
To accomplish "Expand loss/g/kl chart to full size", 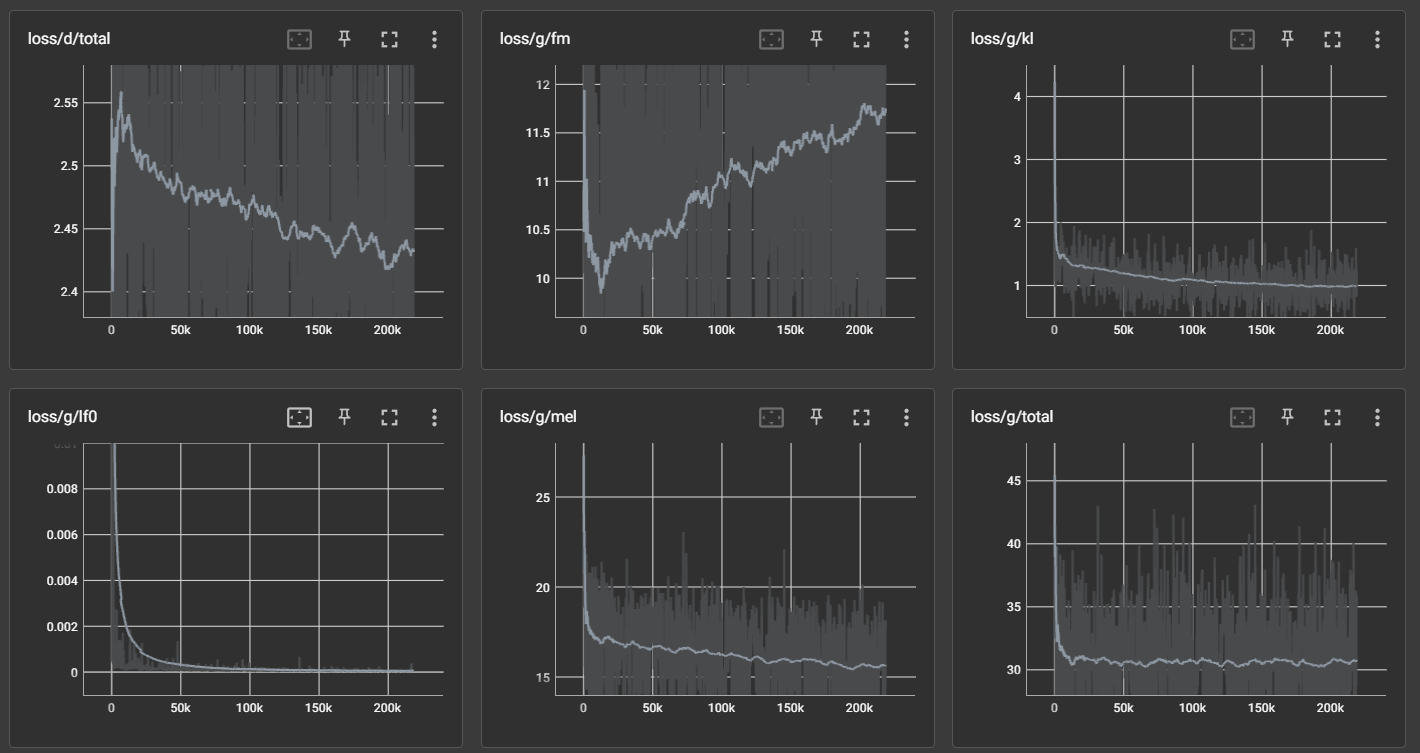I will [1332, 39].
